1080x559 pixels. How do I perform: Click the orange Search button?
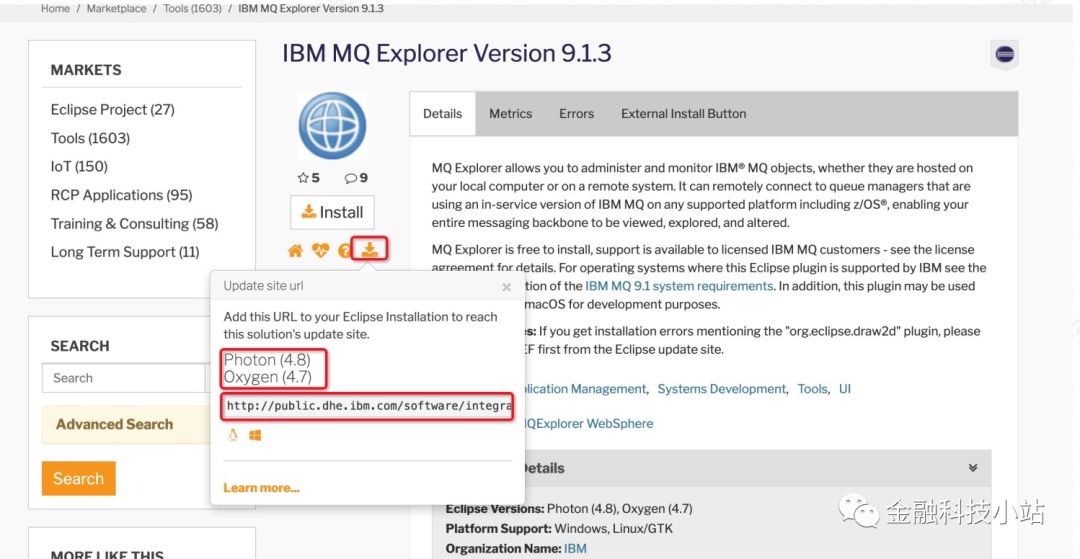pos(79,478)
